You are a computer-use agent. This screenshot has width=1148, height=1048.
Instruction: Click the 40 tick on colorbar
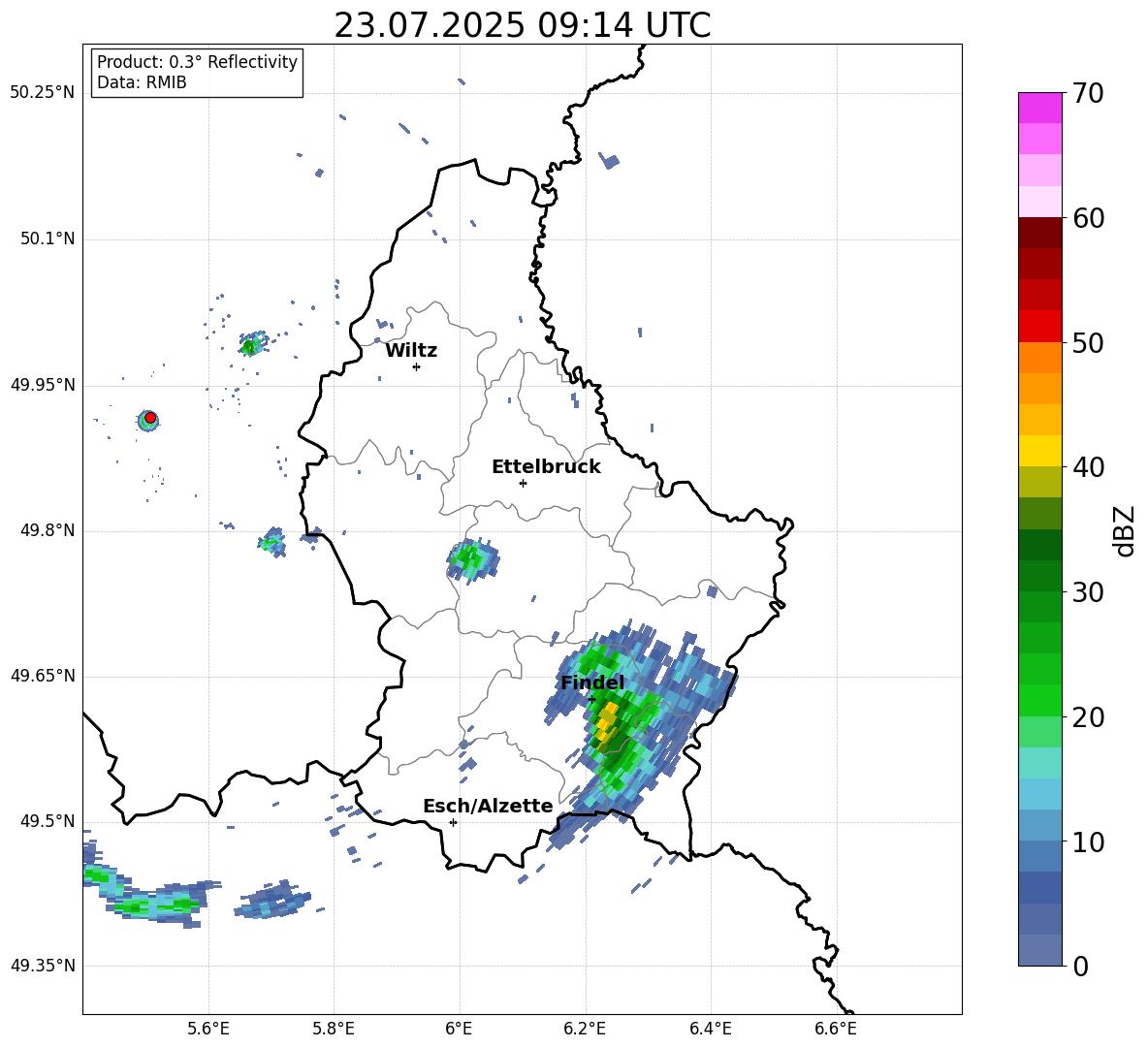(x=1088, y=467)
